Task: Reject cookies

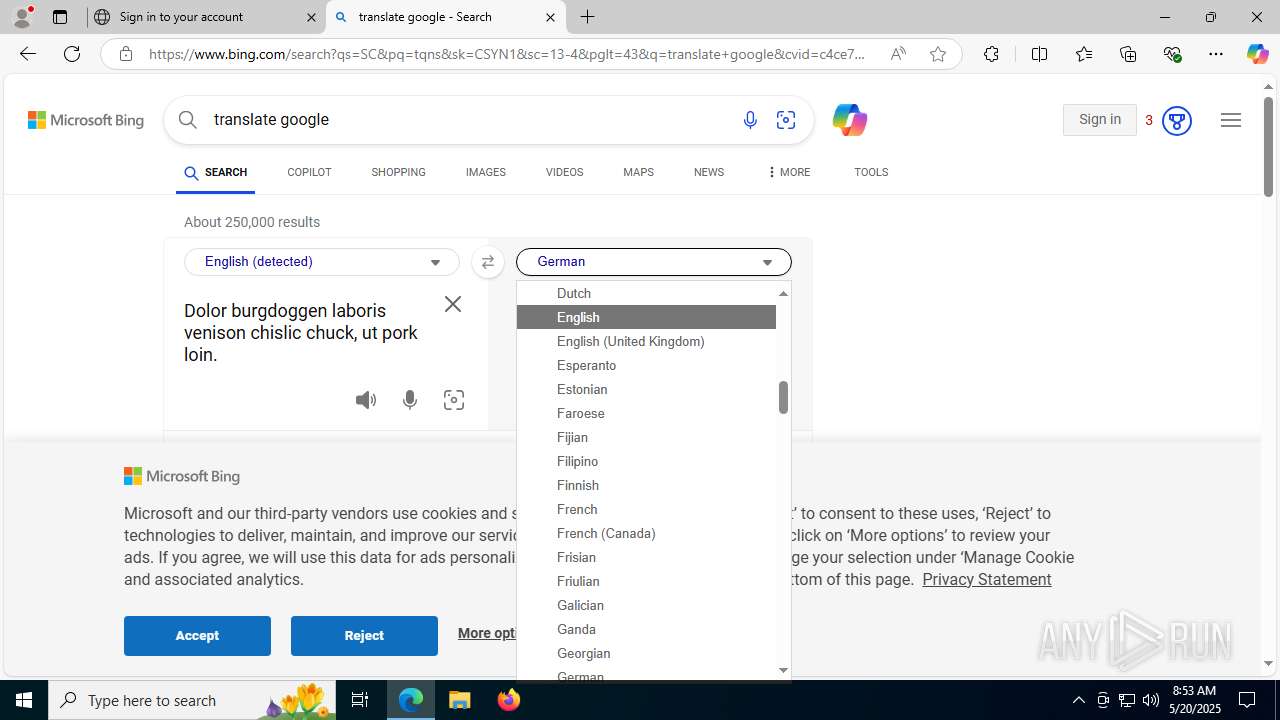Action: click(x=364, y=636)
